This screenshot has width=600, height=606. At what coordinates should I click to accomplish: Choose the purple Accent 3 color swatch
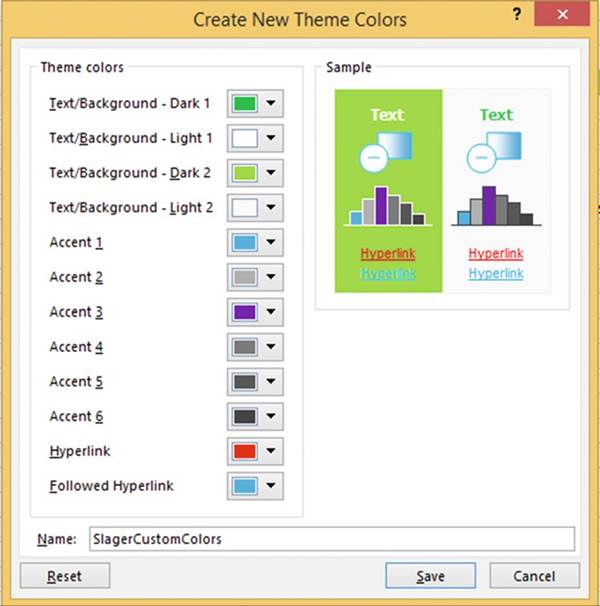pyautogui.click(x=245, y=312)
